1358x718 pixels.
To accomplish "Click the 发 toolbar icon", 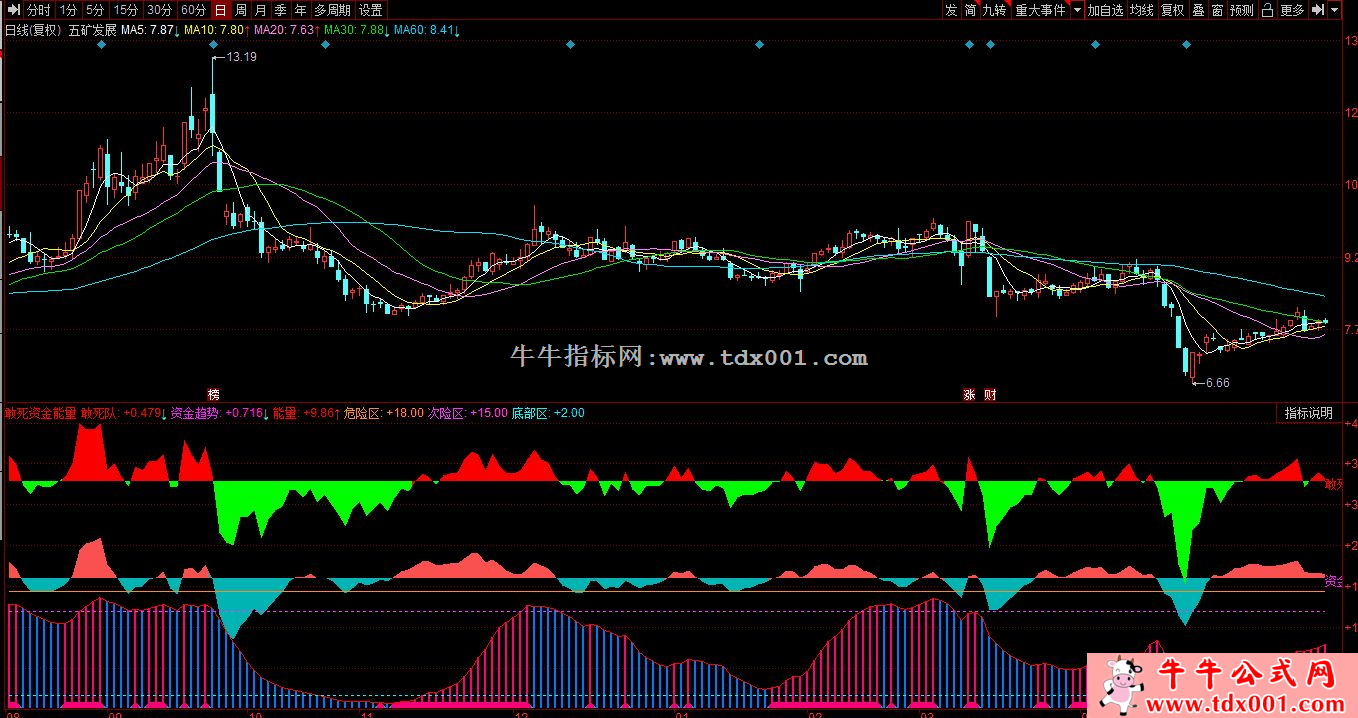I will 950,10.
